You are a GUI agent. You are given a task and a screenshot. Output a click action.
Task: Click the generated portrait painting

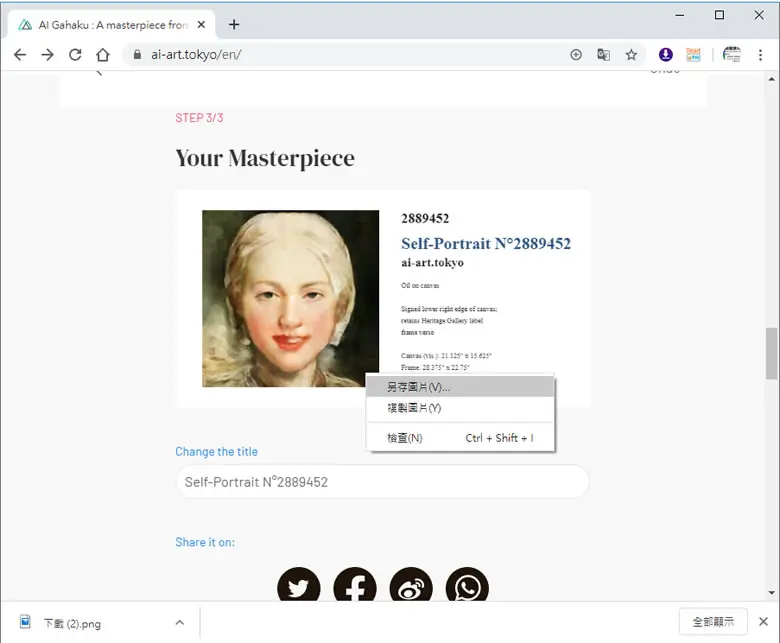tap(291, 298)
